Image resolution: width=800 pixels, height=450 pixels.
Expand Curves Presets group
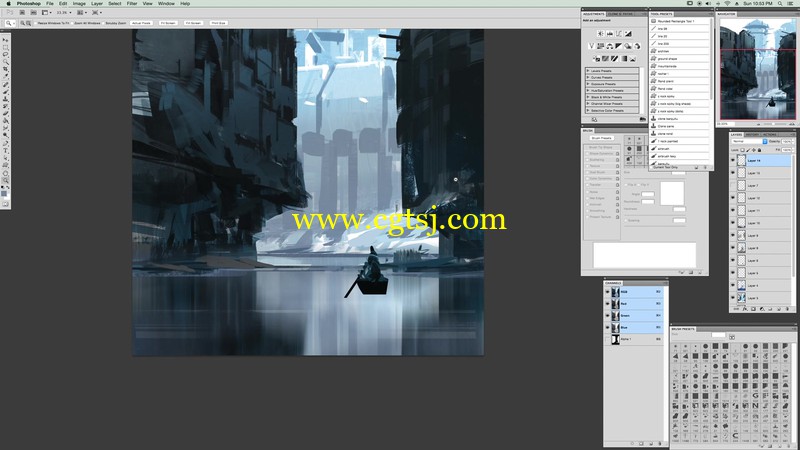(x=588, y=78)
